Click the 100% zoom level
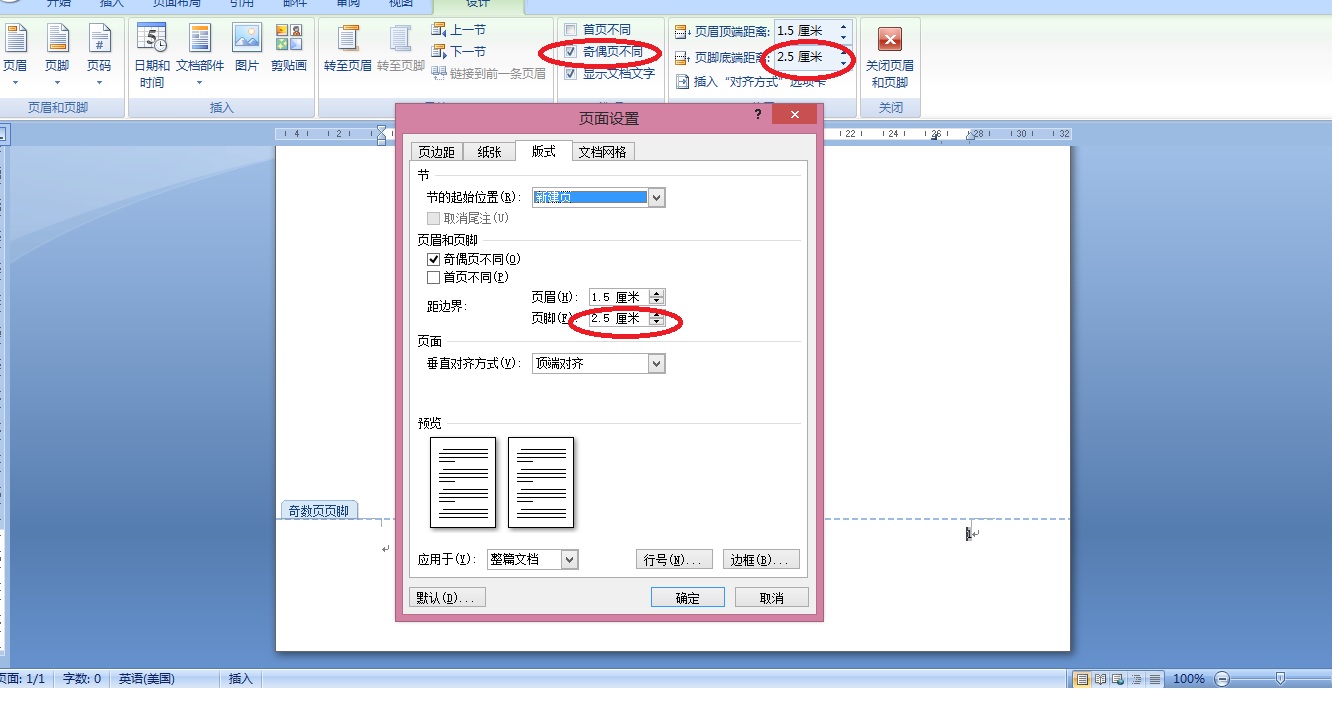The height and width of the screenshot is (703, 1341). 1188,679
